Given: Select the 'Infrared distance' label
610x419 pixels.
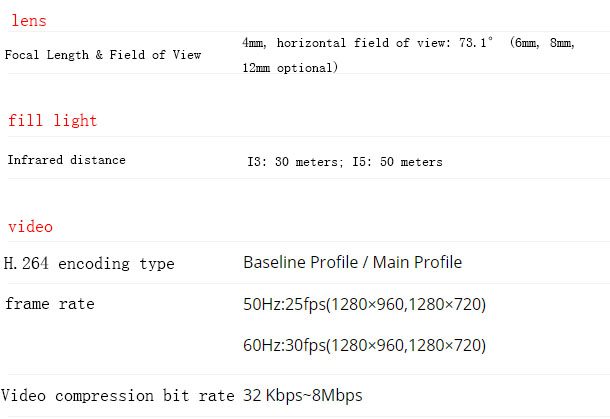Looking at the screenshot, I should pyautogui.click(x=67, y=160).
